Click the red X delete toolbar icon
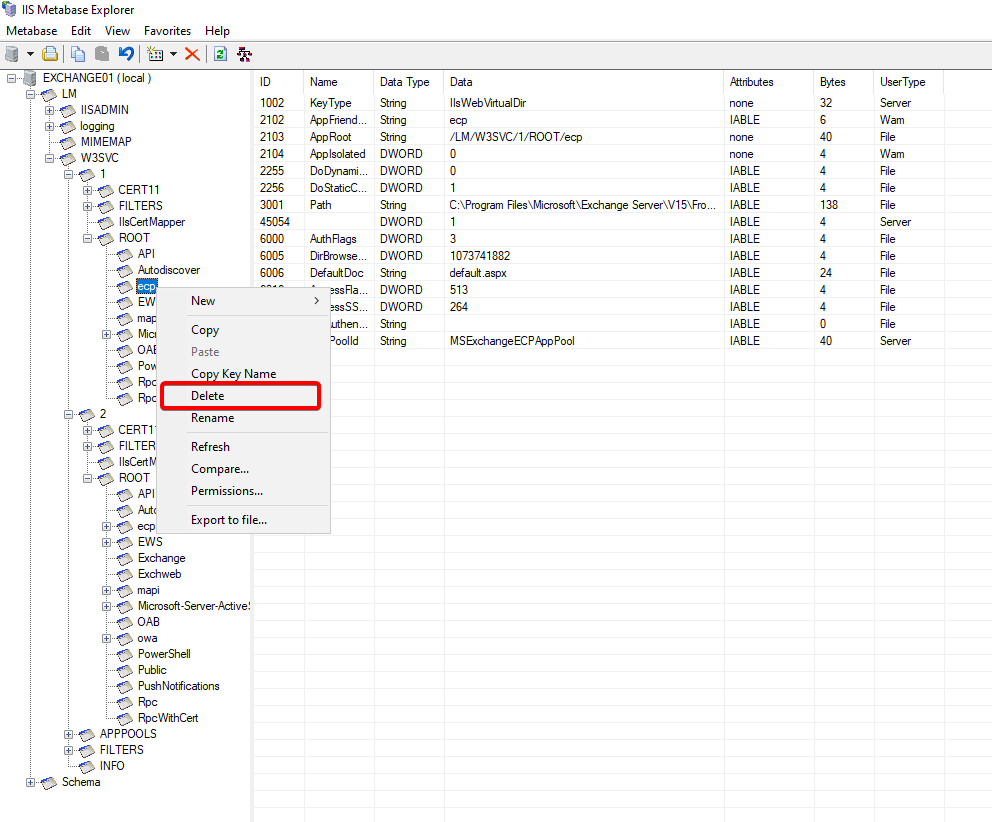 click(192, 54)
